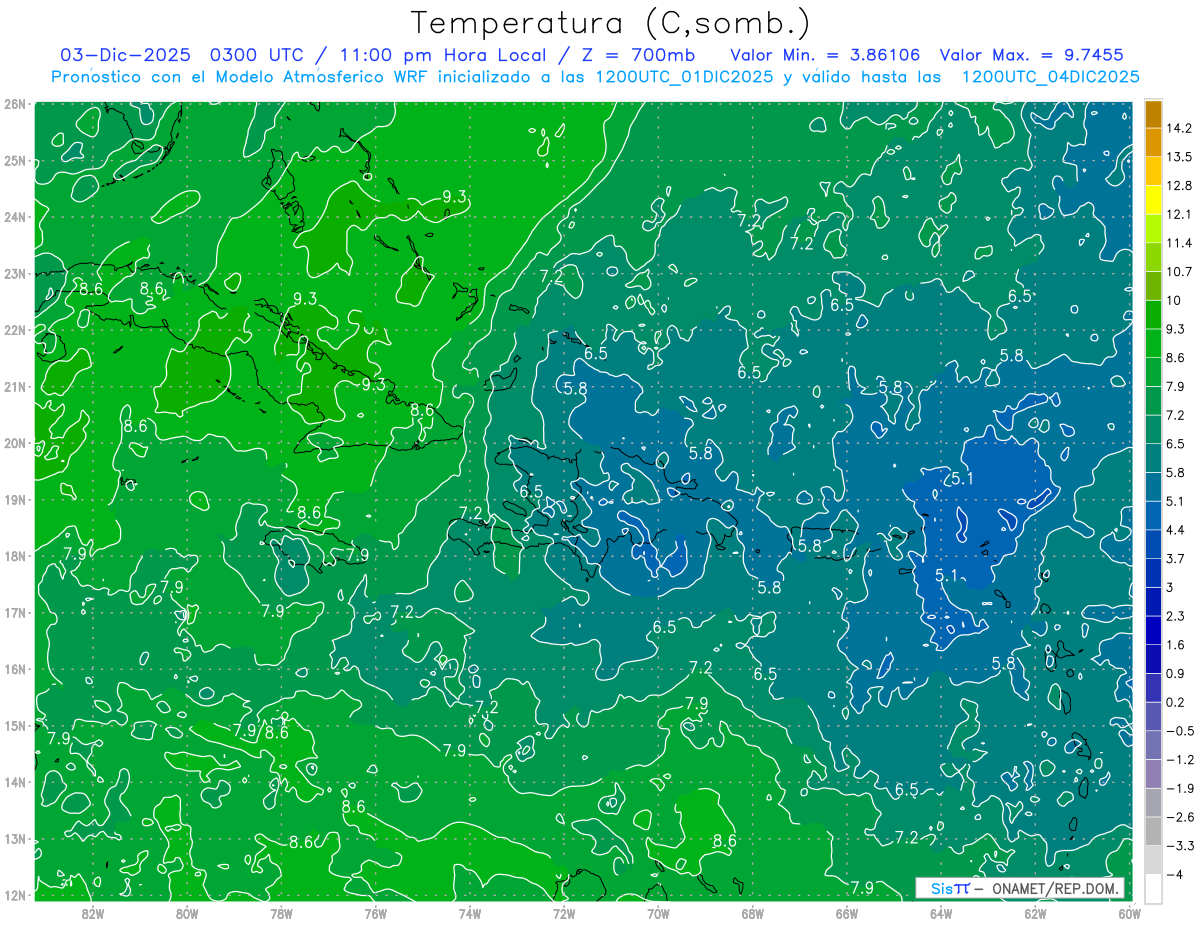
Task: Click the "03-Dic-2025" forecast date text
Action: [127, 54]
